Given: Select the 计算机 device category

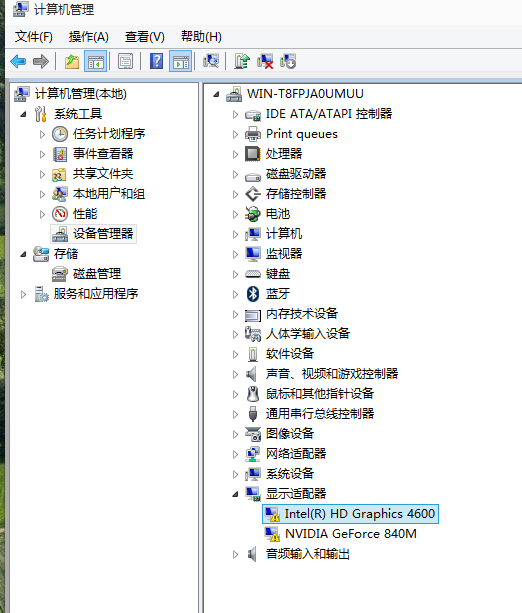Looking at the screenshot, I should [284, 234].
